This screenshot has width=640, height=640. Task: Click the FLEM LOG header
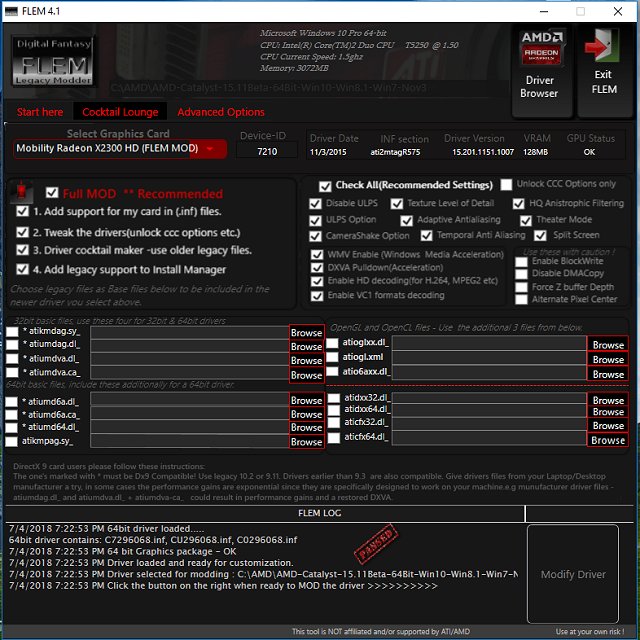[x=320, y=513]
